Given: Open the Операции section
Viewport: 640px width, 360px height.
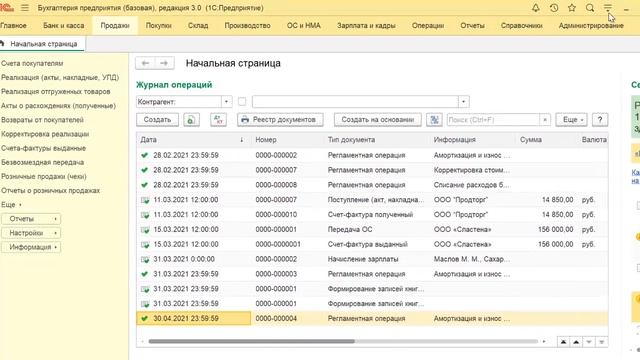Looking at the screenshot, I should click(x=428, y=25).
